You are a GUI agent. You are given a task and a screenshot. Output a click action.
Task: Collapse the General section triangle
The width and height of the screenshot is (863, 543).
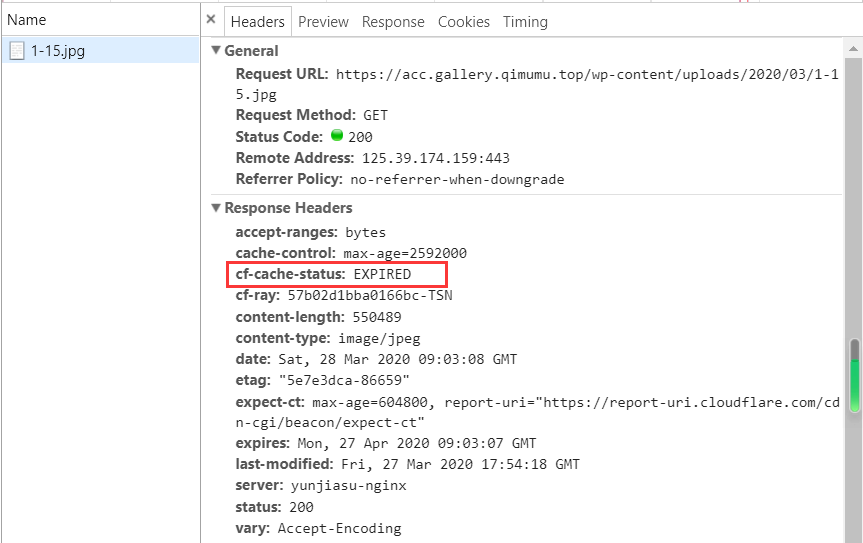pyautogui.click(x=216, y=50)
